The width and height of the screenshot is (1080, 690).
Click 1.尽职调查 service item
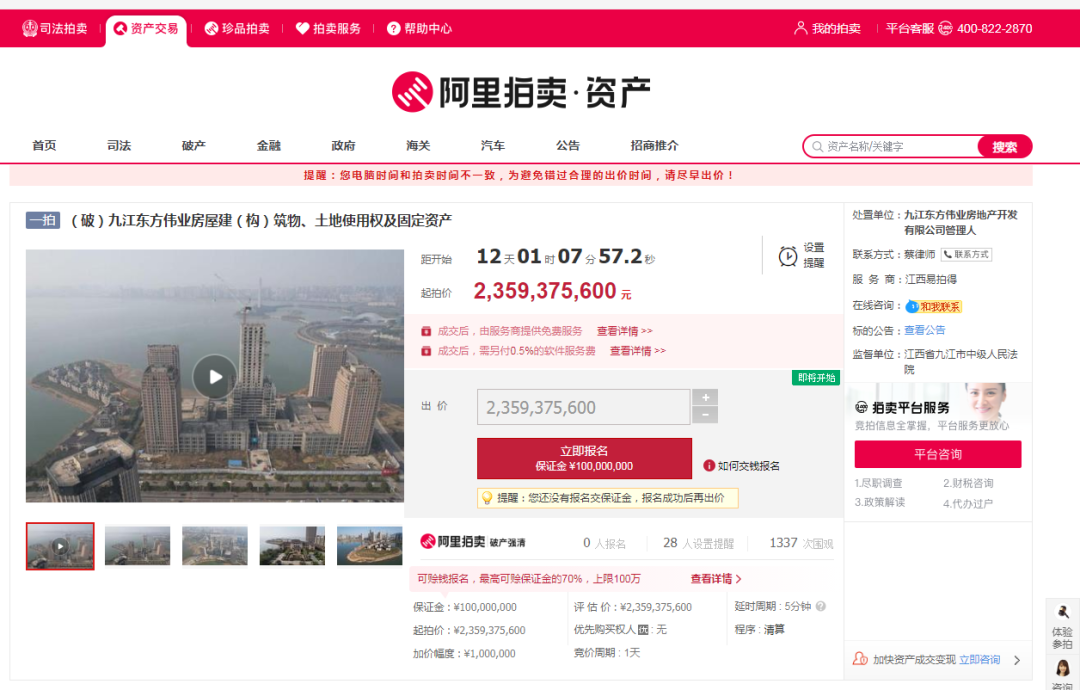click(x=878, y=483)
